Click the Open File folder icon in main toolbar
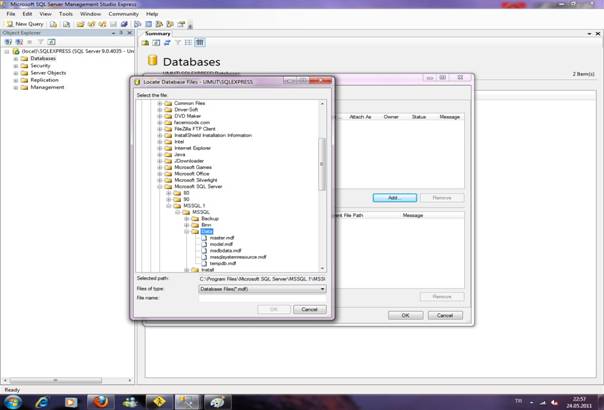604x410 pixels. point(80,24)
